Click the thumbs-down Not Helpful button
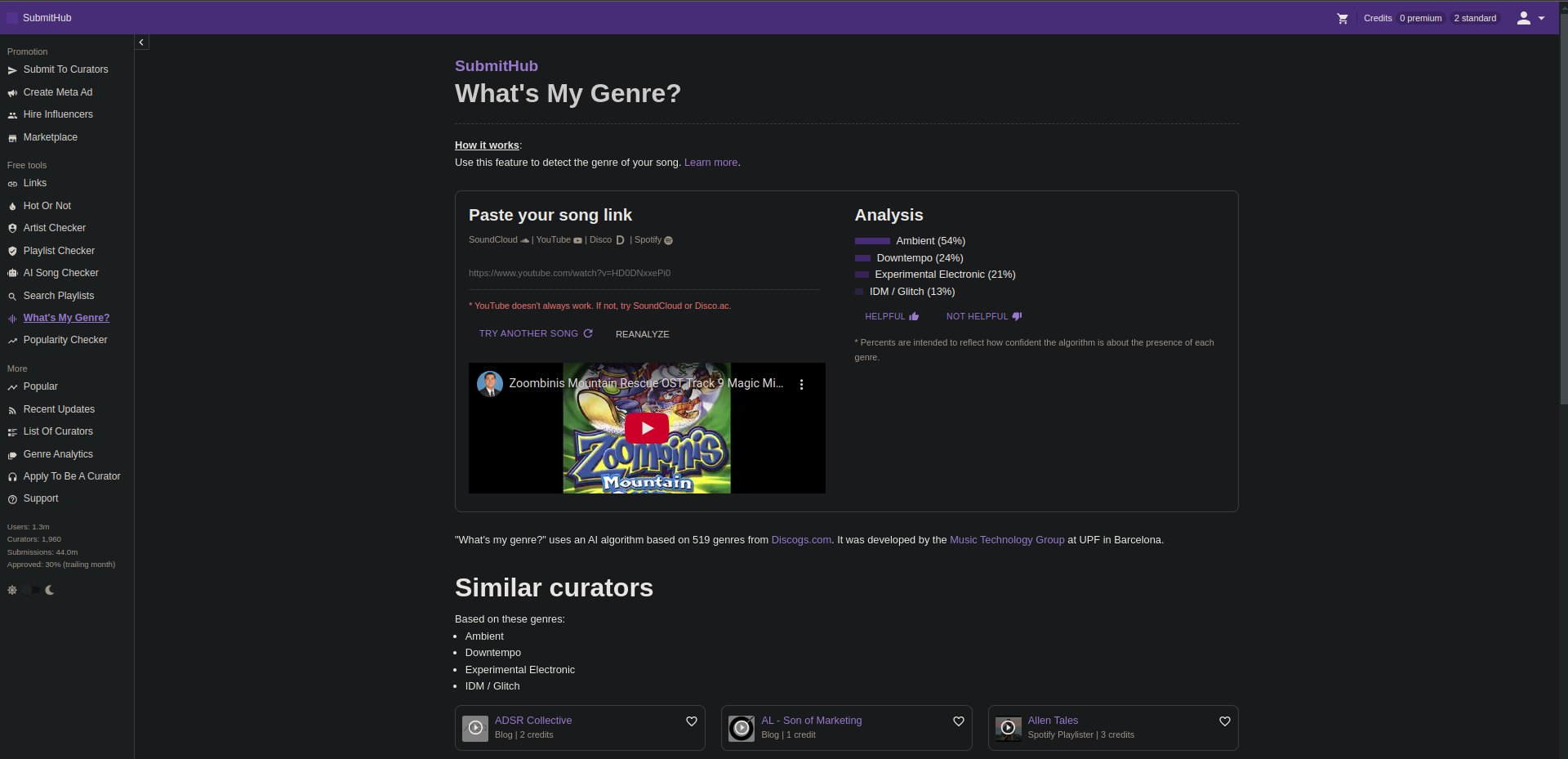Screen dimensions: 1568x759 (x=983, y=316)
